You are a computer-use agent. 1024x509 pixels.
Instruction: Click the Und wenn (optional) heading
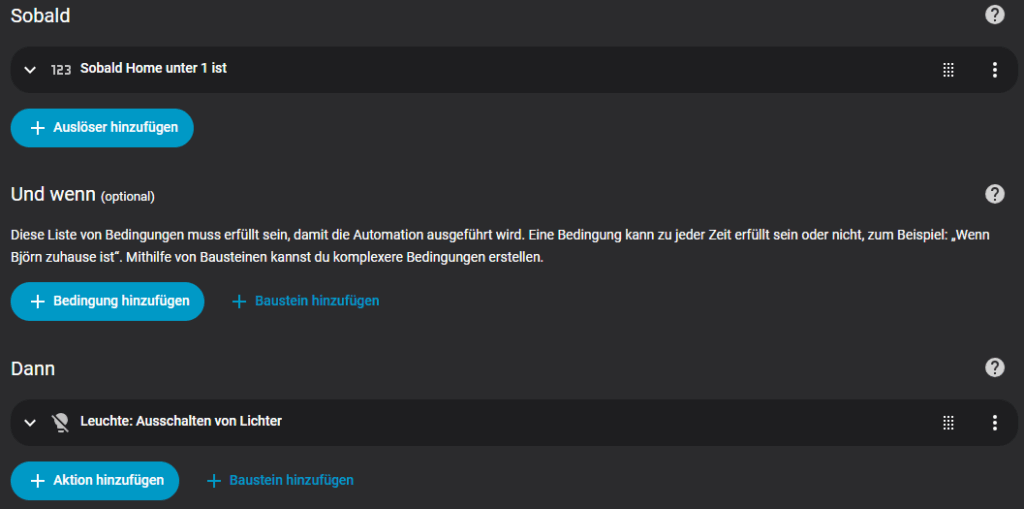click(83, 194)
